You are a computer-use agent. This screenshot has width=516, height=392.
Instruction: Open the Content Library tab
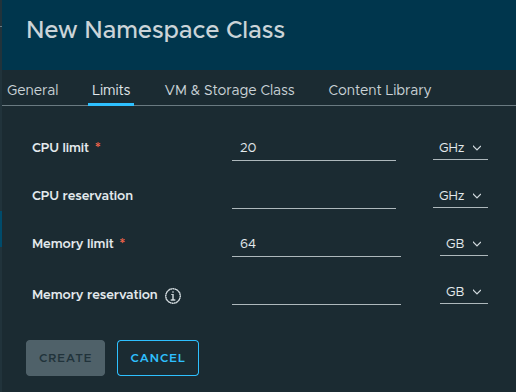(x=380, y=90)
